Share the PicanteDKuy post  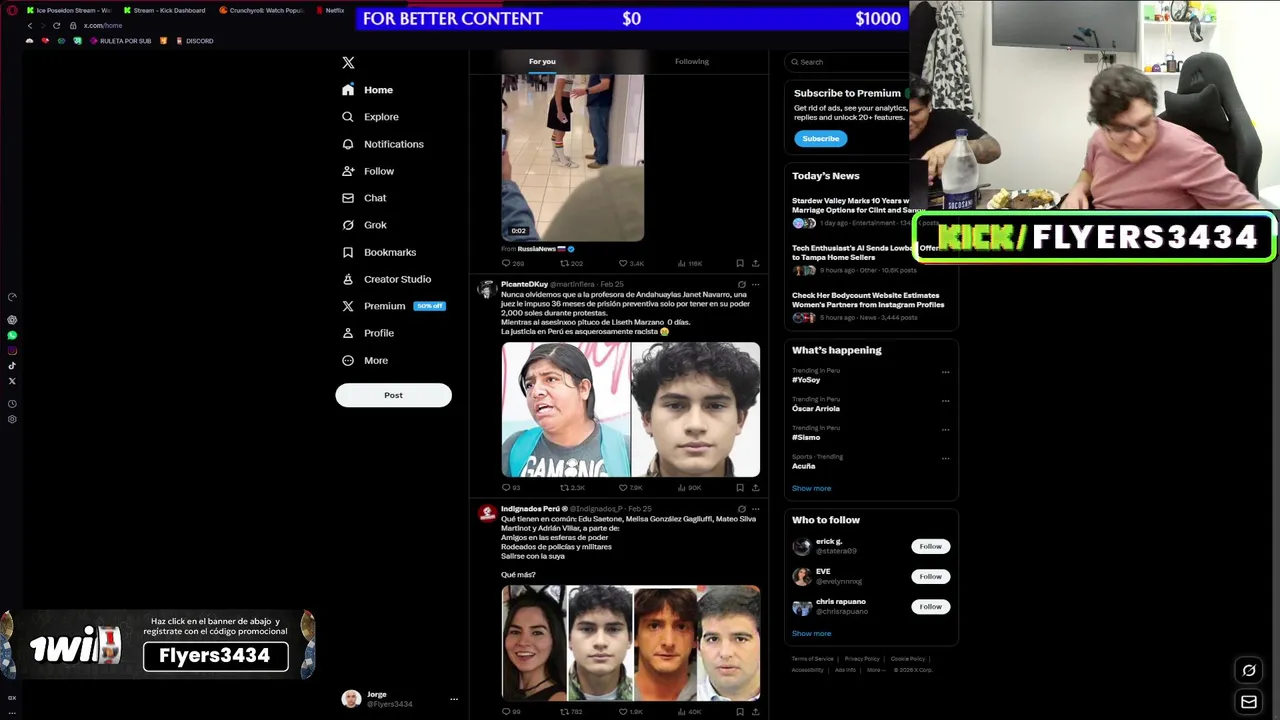pyautogui.click(x=755, y=488)
